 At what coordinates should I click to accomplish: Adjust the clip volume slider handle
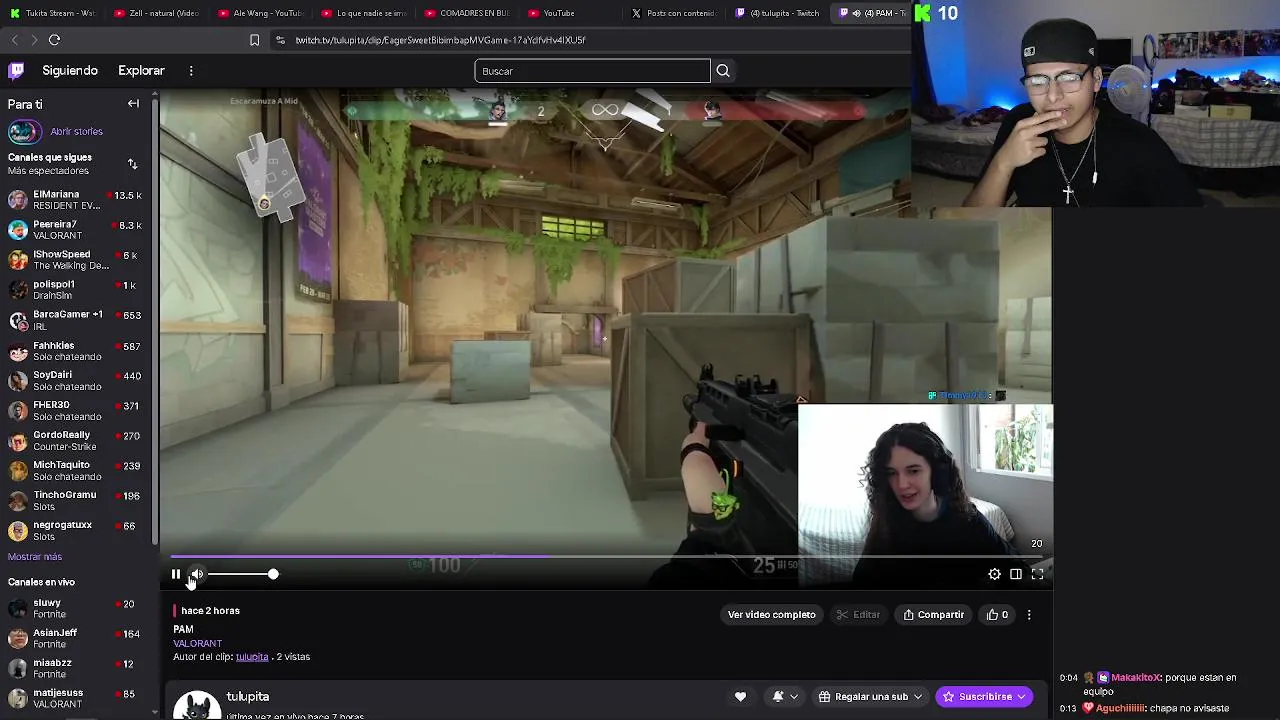point(273,574)
